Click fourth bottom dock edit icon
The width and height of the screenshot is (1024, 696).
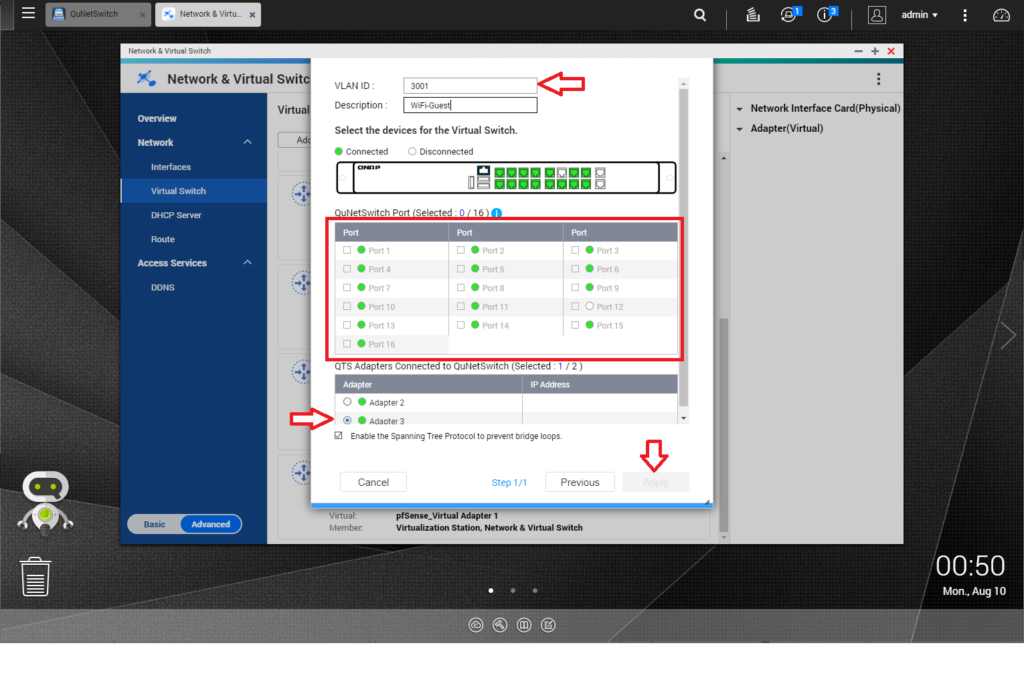549,625
